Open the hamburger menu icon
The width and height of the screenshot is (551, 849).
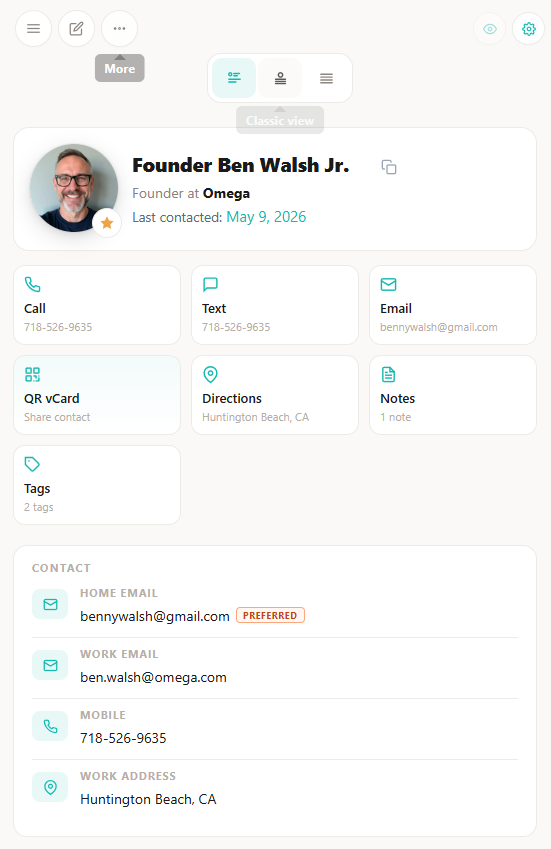point(34,29)
